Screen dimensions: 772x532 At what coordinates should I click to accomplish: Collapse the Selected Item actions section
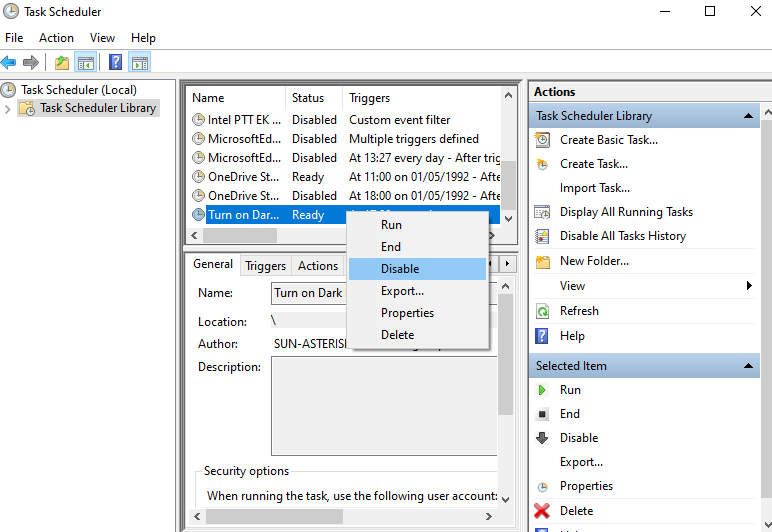click(x=748, y=366)
